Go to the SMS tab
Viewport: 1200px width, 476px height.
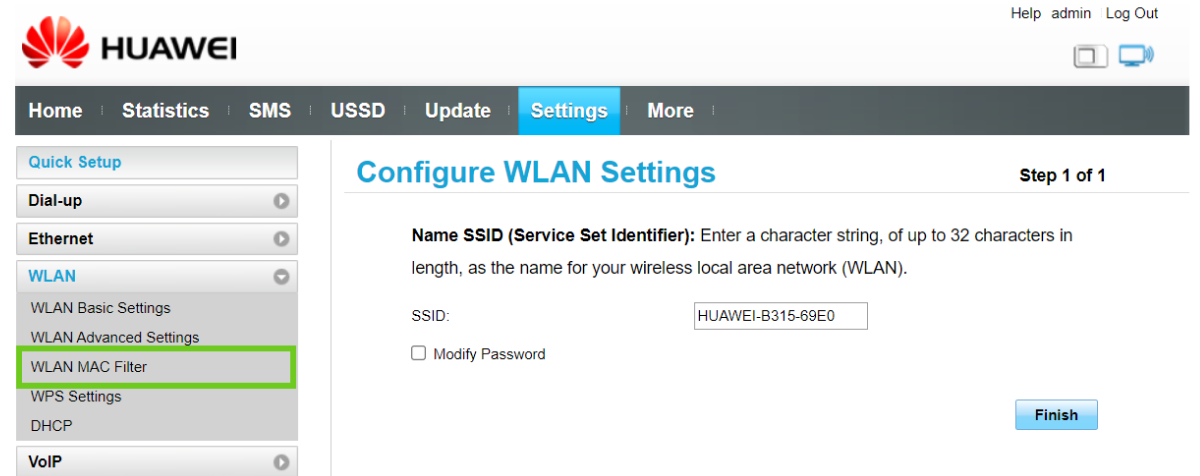[x=269, y=111]
